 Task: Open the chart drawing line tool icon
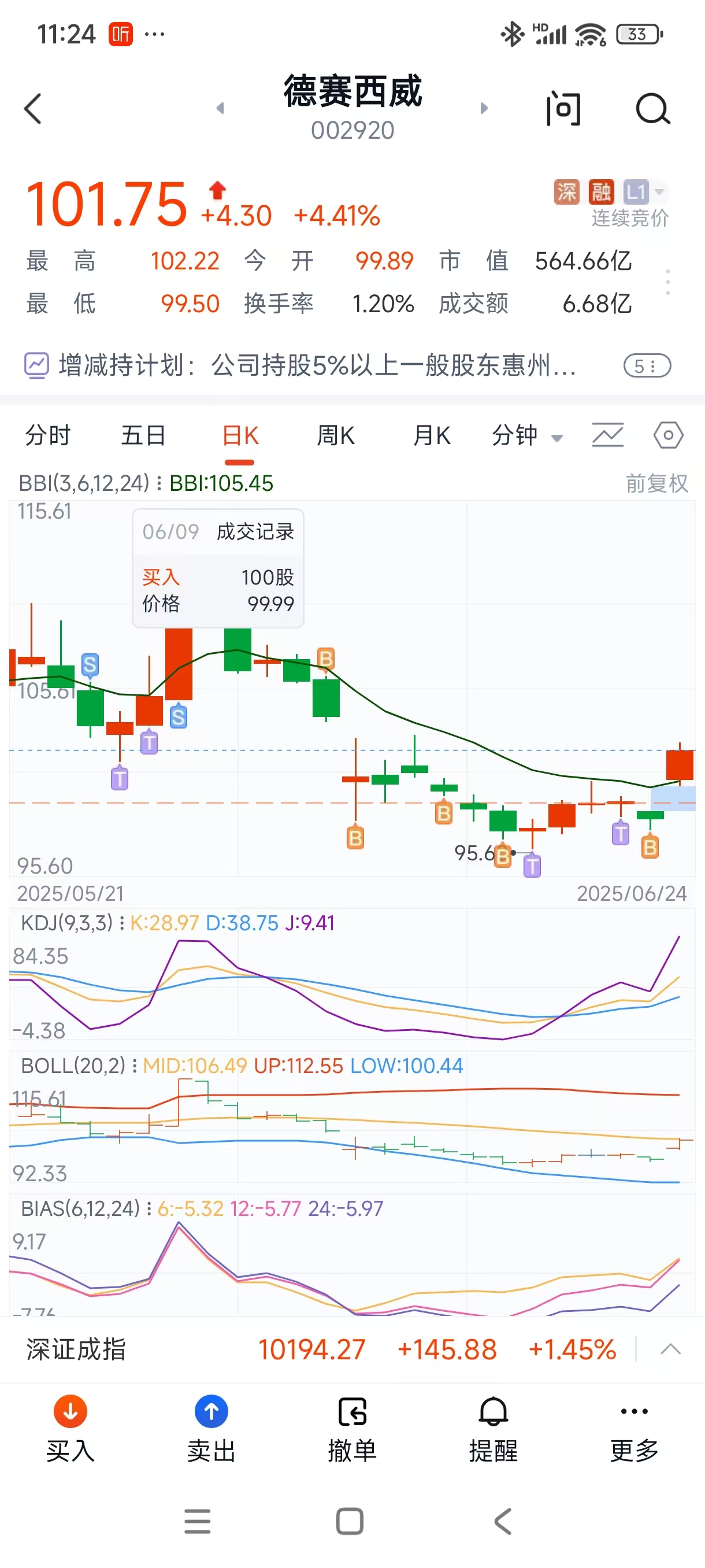pos(608,435)
